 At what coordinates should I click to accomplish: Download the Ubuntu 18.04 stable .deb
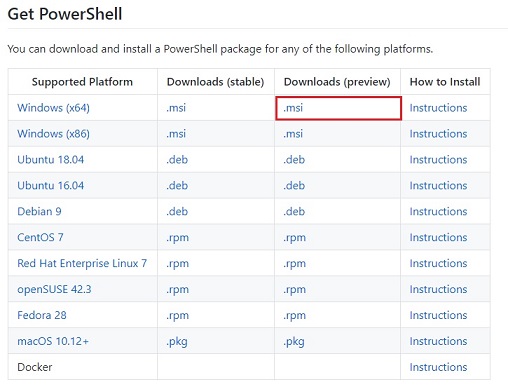pos(177,160)
